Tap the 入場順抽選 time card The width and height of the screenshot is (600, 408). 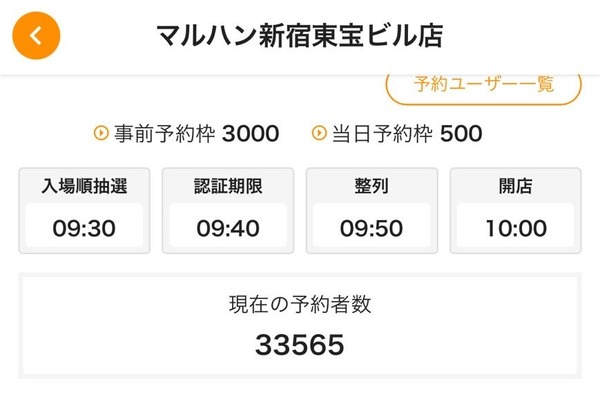(84, 211)
